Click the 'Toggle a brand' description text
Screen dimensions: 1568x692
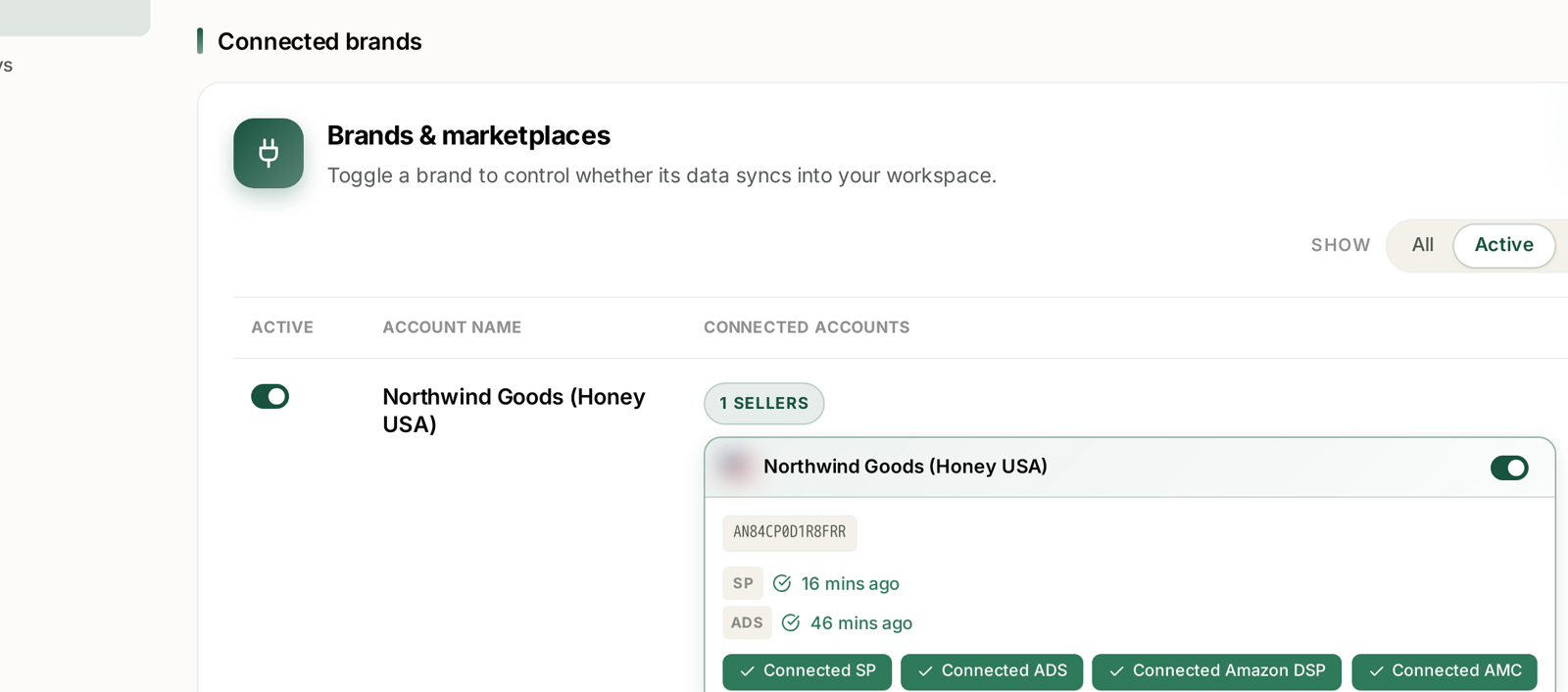click(x=661, y=175)
